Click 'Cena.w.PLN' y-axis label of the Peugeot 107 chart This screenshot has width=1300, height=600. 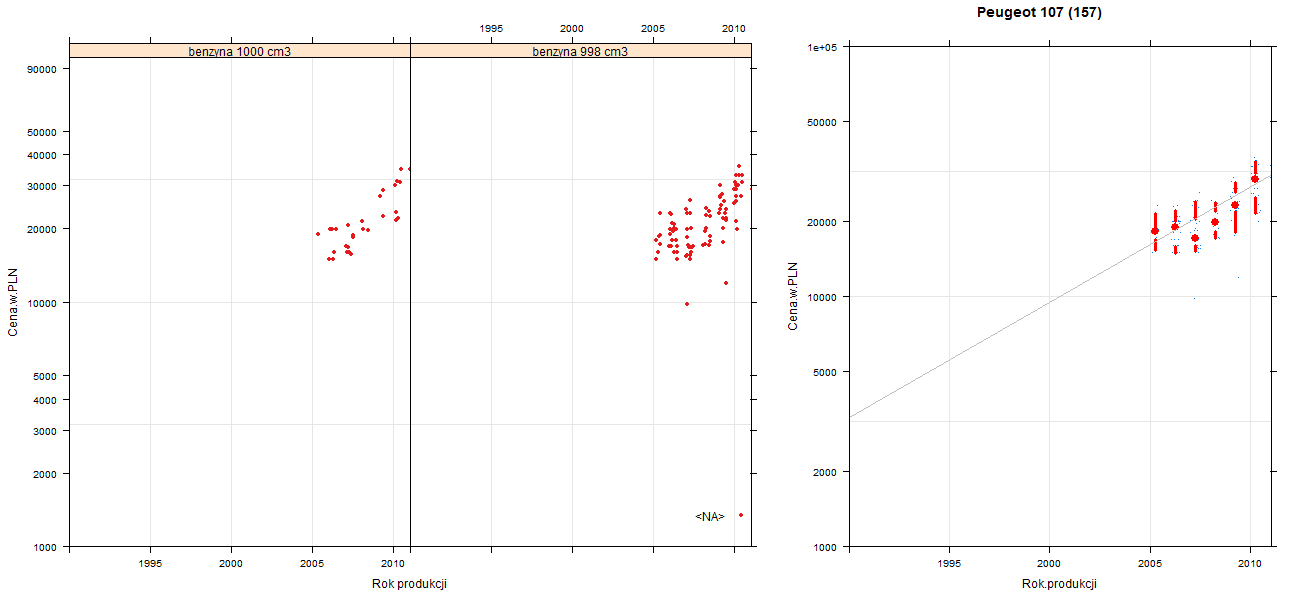(793, 296)
